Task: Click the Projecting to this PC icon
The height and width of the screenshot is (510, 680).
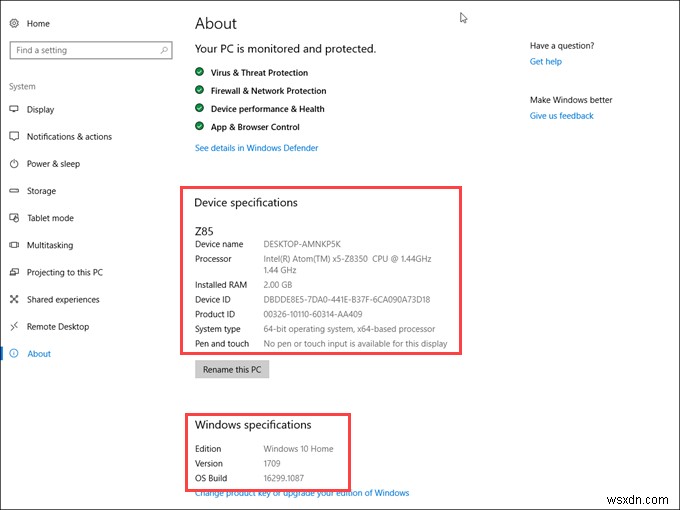Action: [15, 272]
